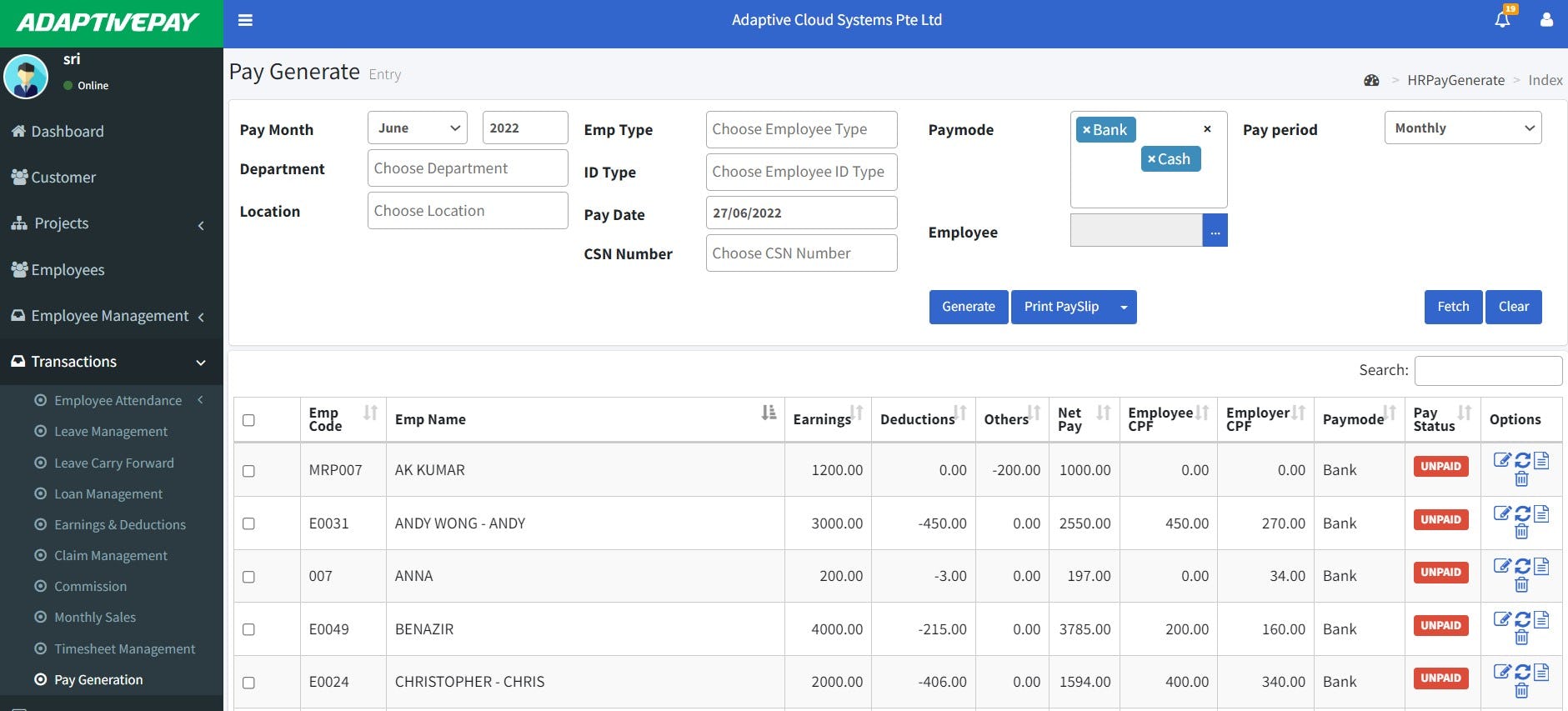Tick the checkbox for E0024 CHRISTOPHER

248,683
